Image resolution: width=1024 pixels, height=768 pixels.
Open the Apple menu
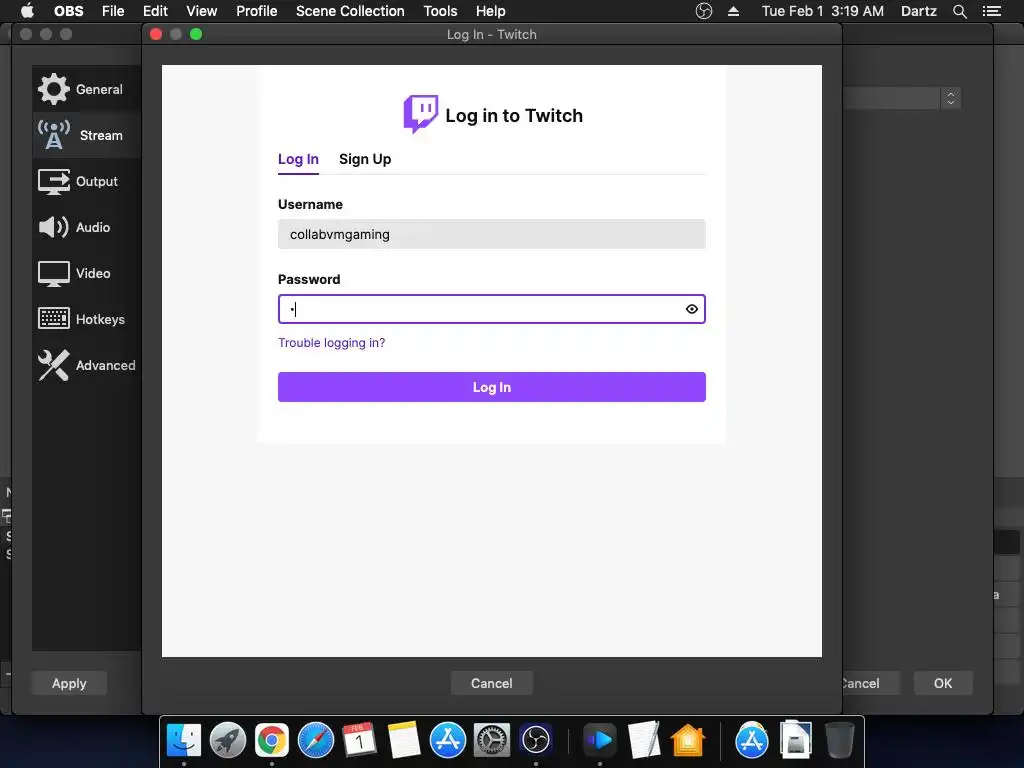[x=27, y=11]
